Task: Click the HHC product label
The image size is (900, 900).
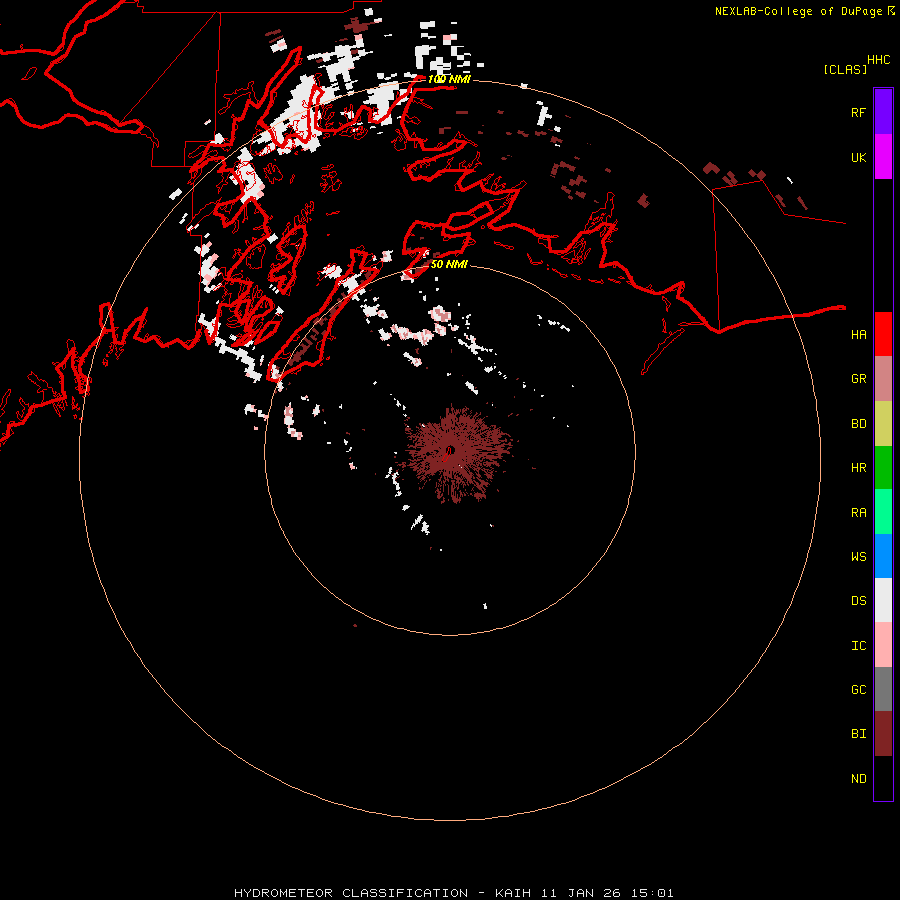Action: pos(879,60)
